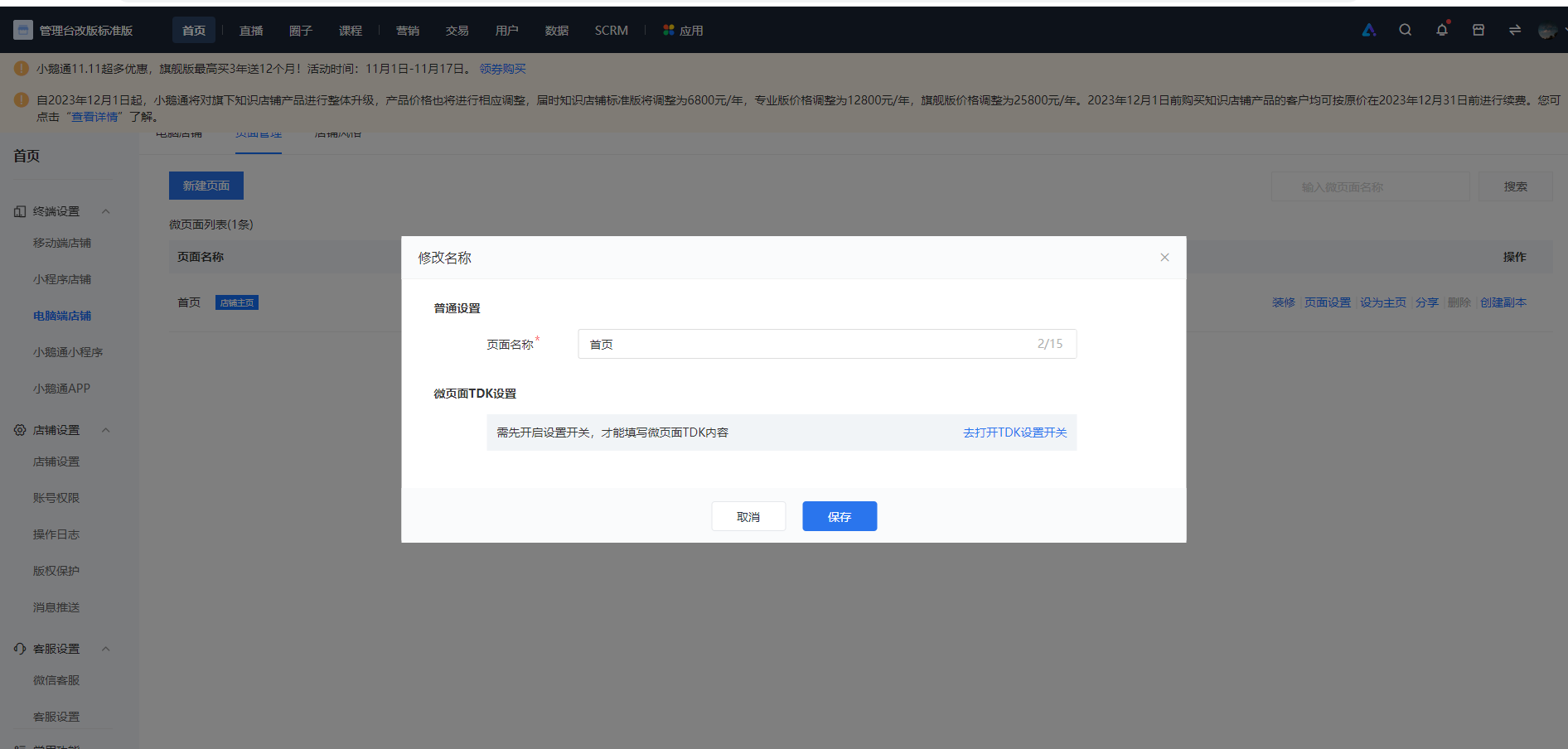Viewport: 1568px width, 749px height.
Task: Click the 管理台改版标准版 title
Action: 86,31
